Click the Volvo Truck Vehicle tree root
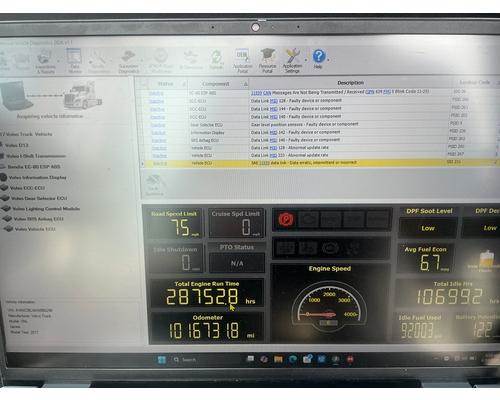Image resolution: width=500 pixels, height=400 pixels. 27,134
